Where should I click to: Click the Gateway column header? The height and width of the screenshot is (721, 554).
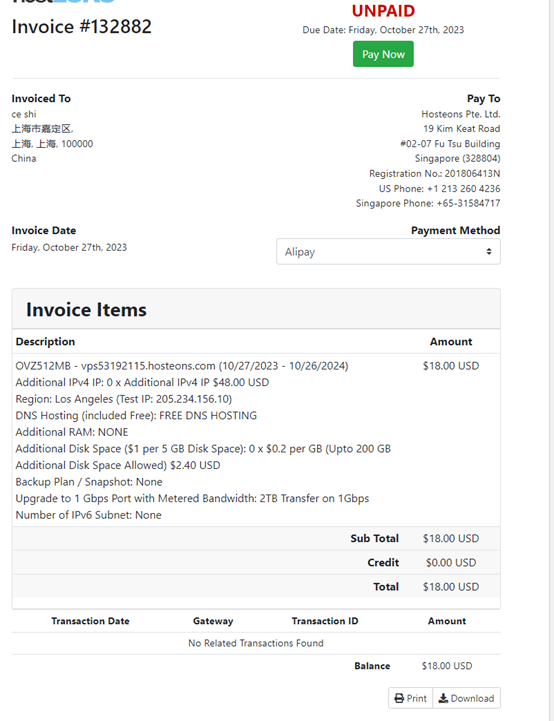(x=213, y=621)
